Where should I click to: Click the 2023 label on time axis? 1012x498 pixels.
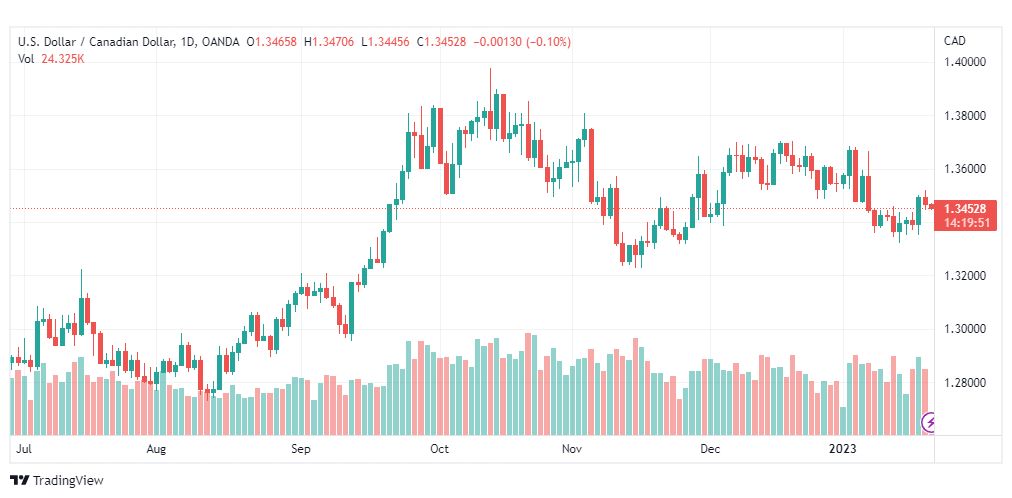[x=841, y=450]
